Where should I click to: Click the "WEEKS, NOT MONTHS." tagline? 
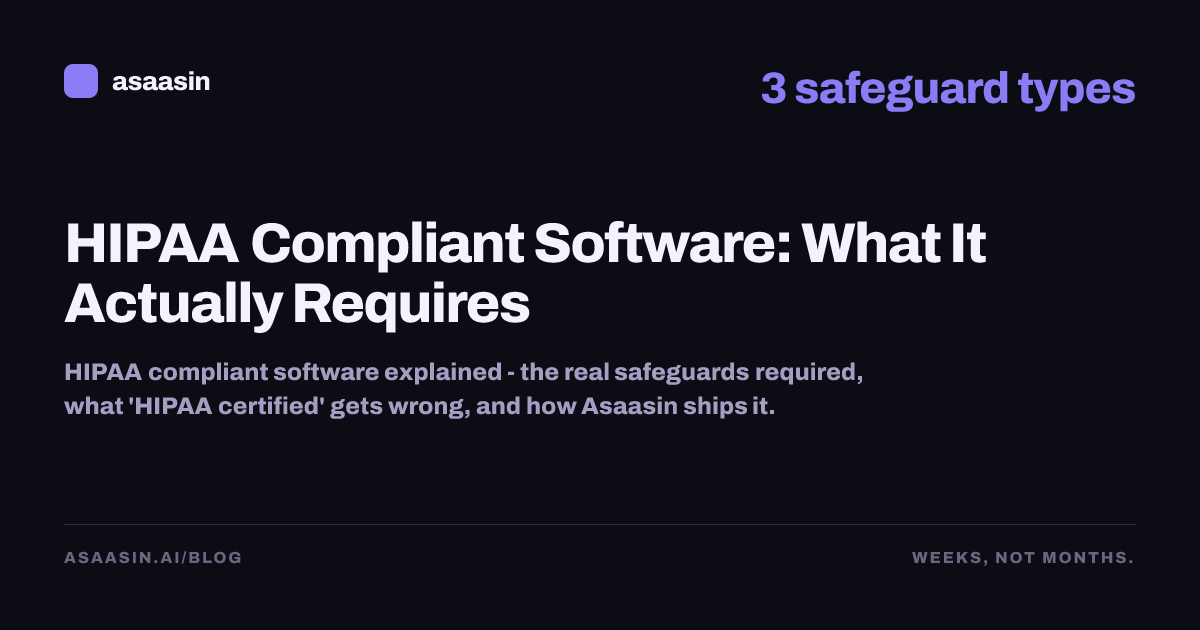[x=1023, y=557]
